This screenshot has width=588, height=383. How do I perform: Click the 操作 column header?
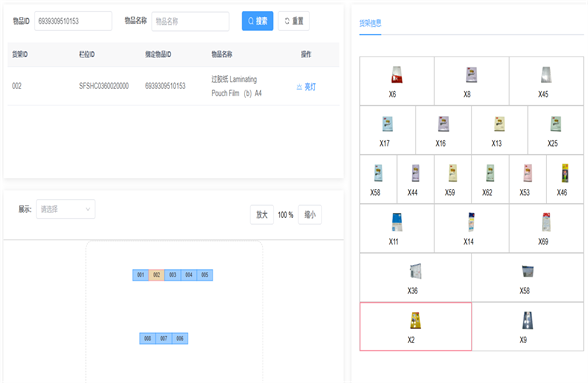[x=306, y=54]
